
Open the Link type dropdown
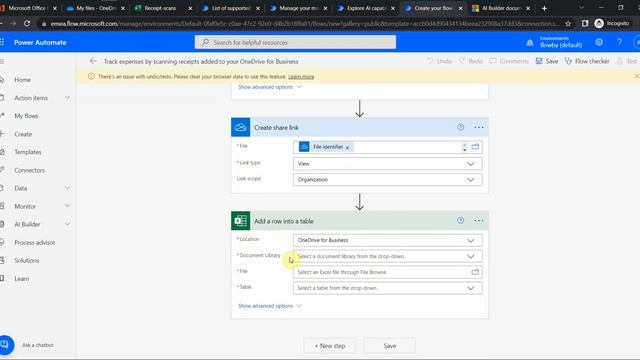click(387, 164)
